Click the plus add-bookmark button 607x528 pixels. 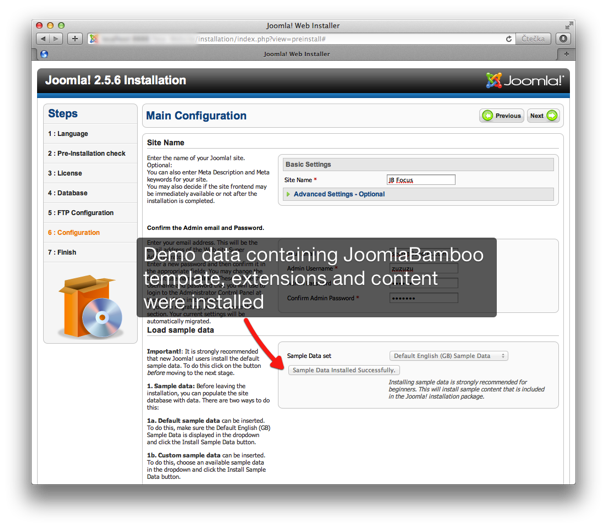coord(75,39)
